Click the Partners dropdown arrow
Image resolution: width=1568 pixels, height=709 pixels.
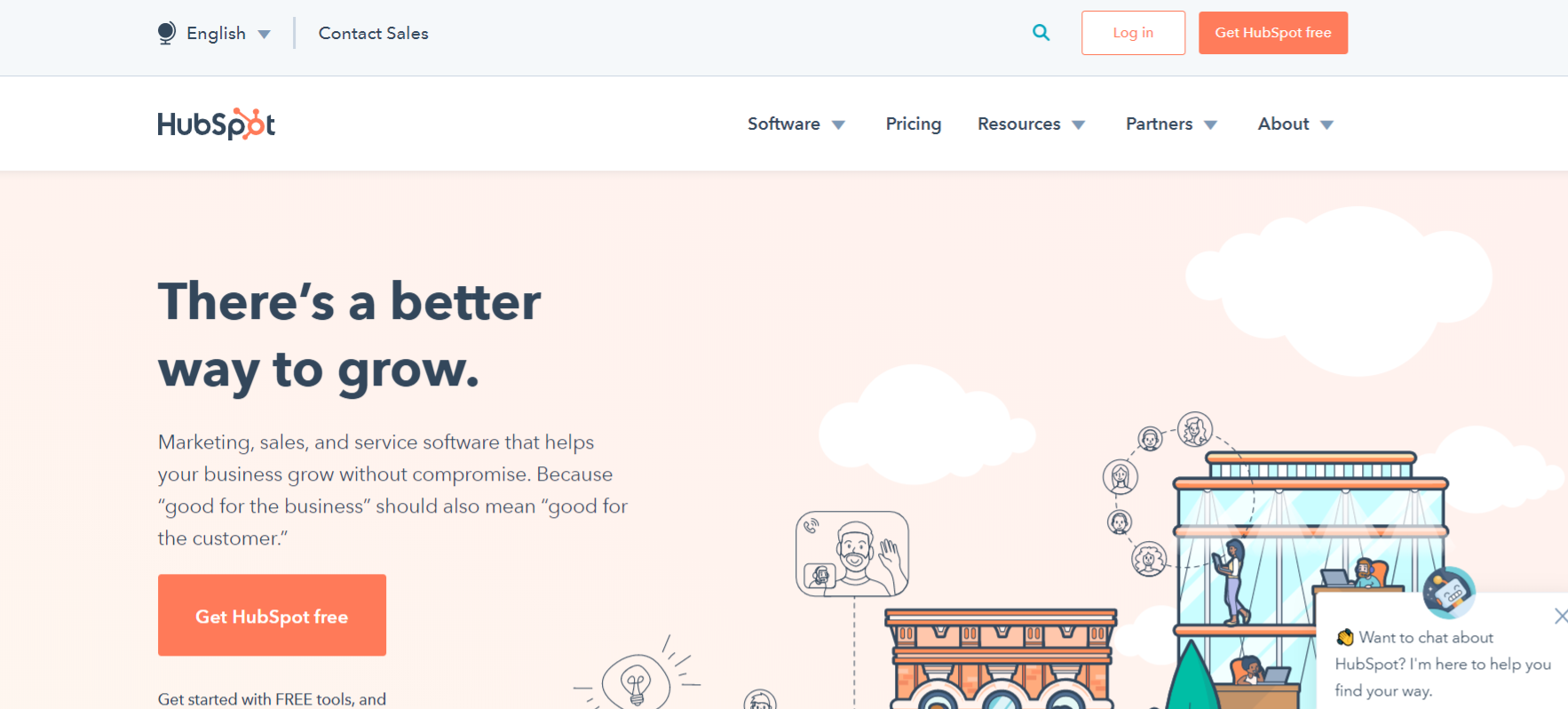click(1210, 125)
